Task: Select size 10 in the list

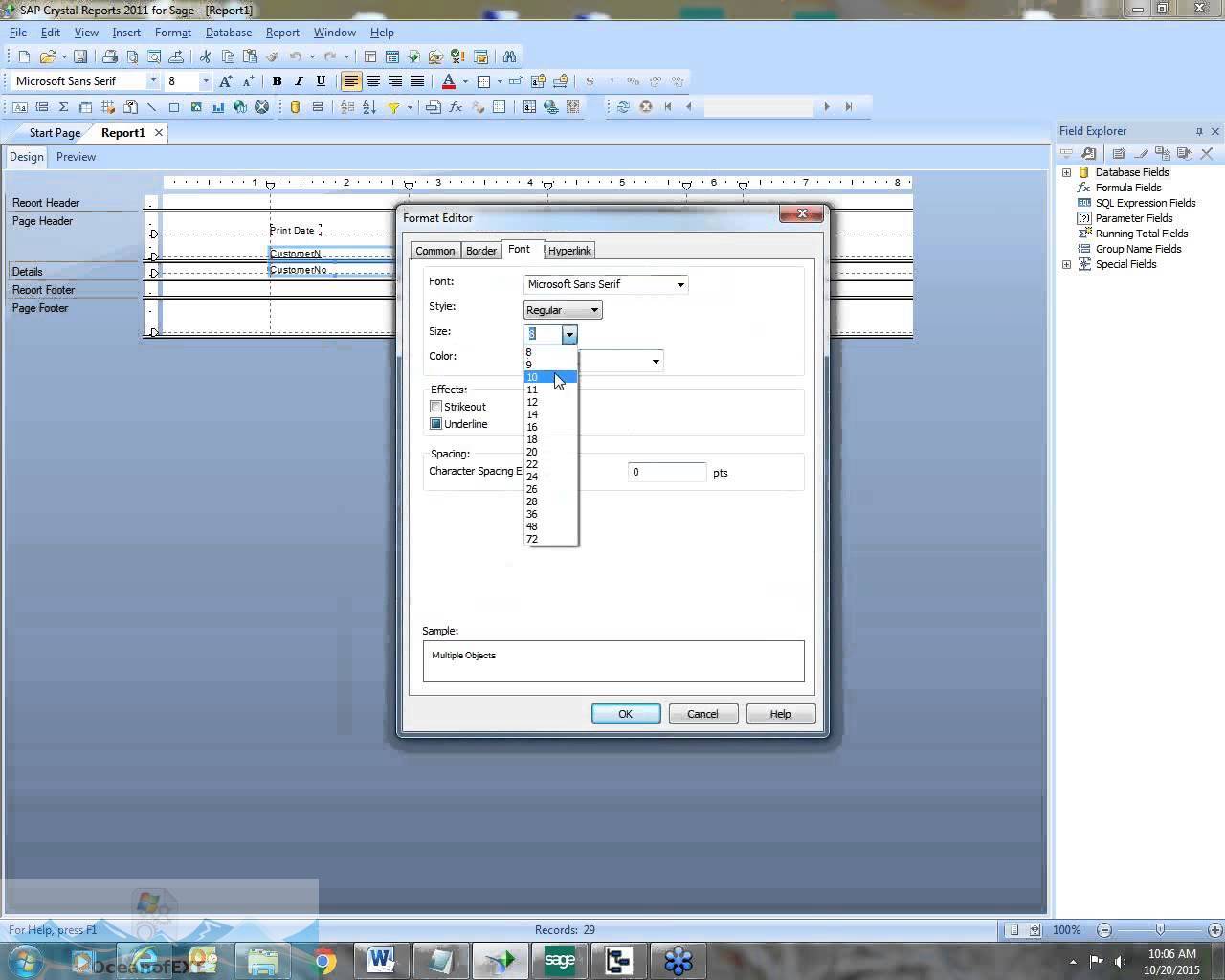Action: click(x=550, y=377)
